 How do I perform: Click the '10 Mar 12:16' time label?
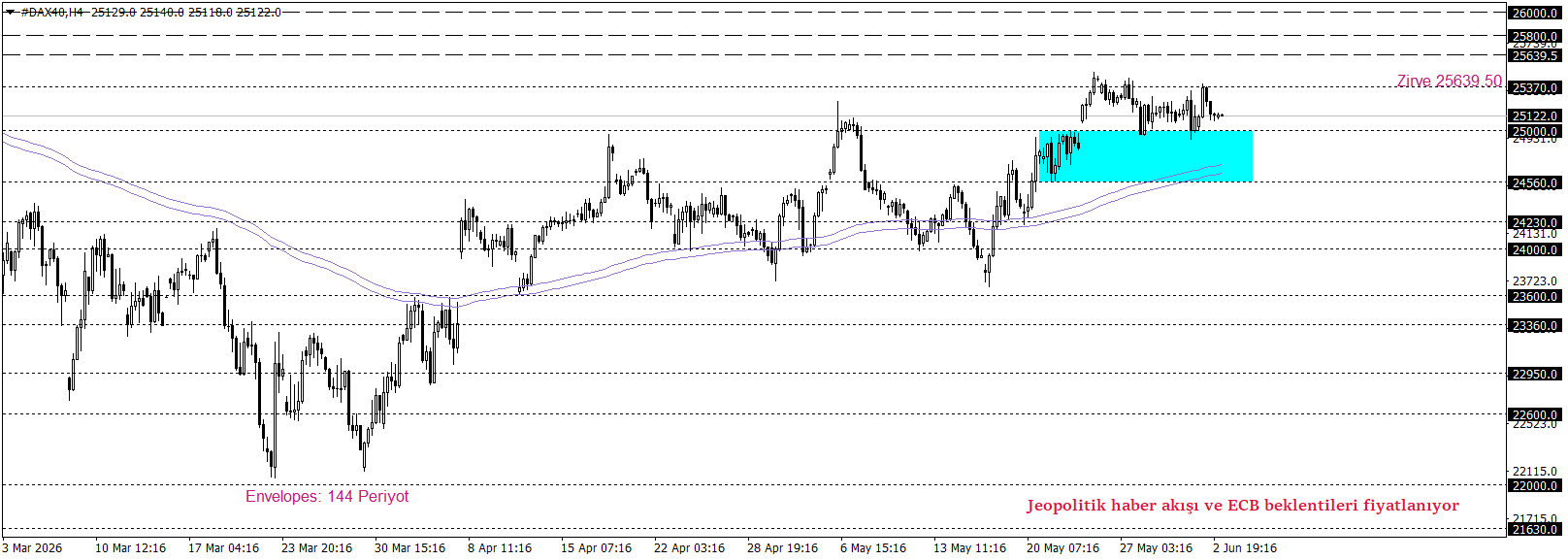[x=130, y=548]
